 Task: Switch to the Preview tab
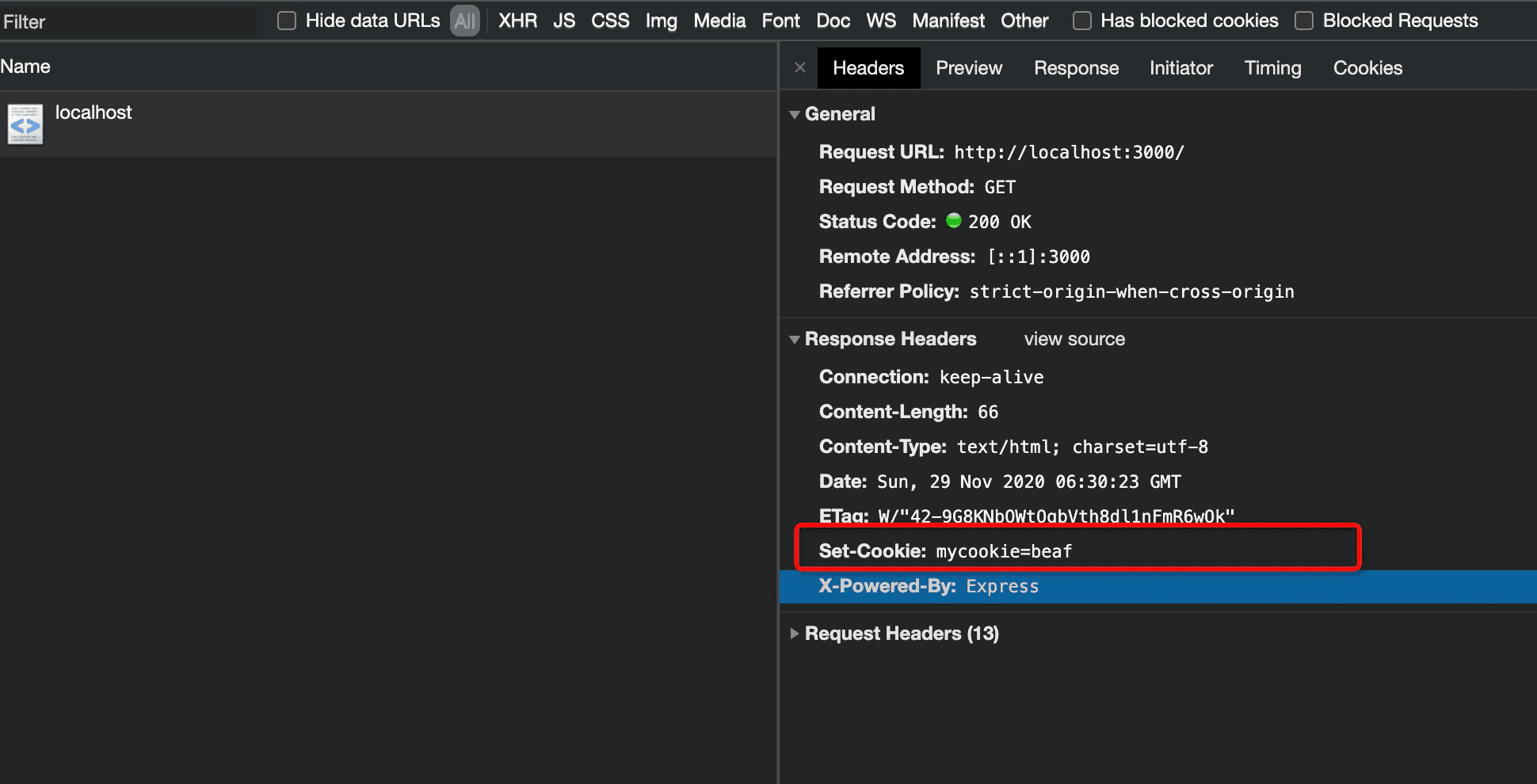coord(968,68)
